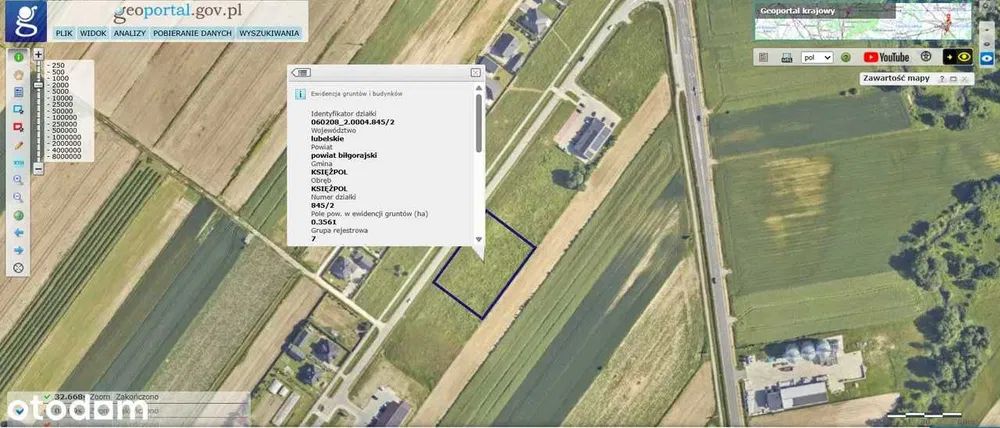Click the print map icon
The image size is (1000, 428).
pyautogui.click(x=786, y=58)
